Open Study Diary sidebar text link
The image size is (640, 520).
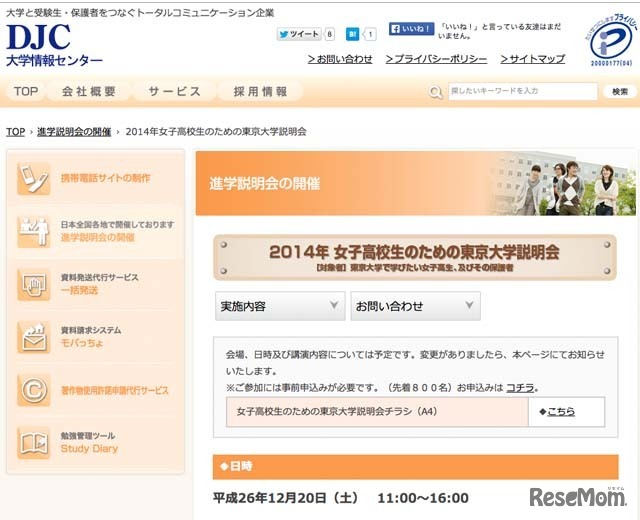89,449
